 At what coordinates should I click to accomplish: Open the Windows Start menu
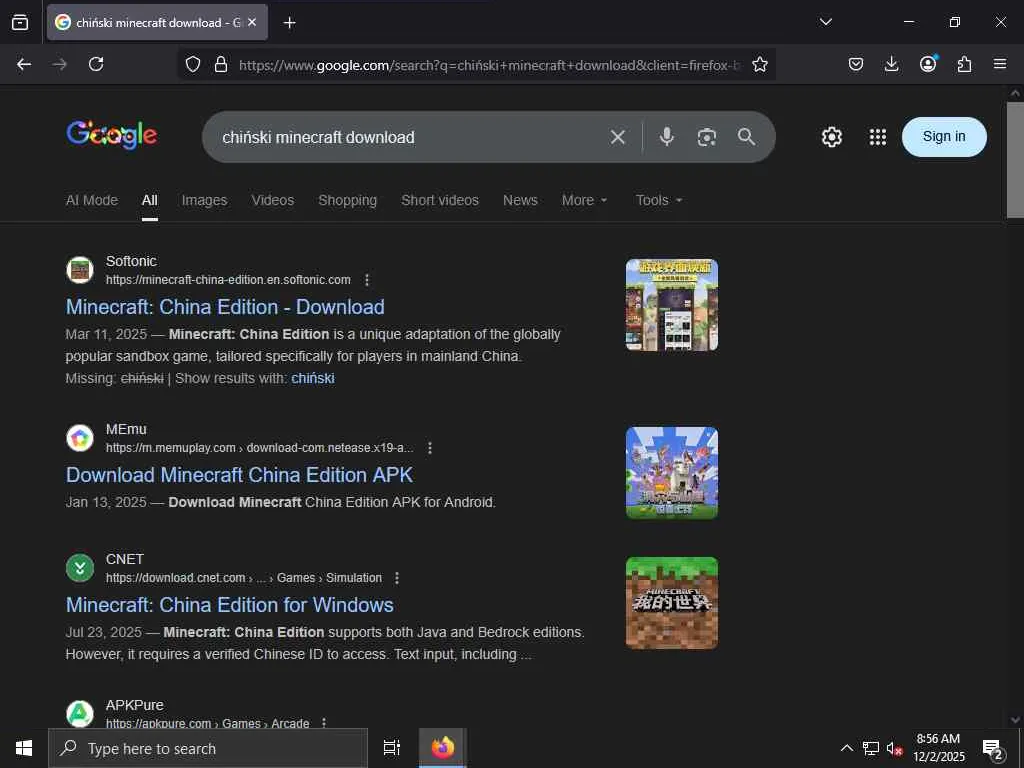(x=24, y=748)
